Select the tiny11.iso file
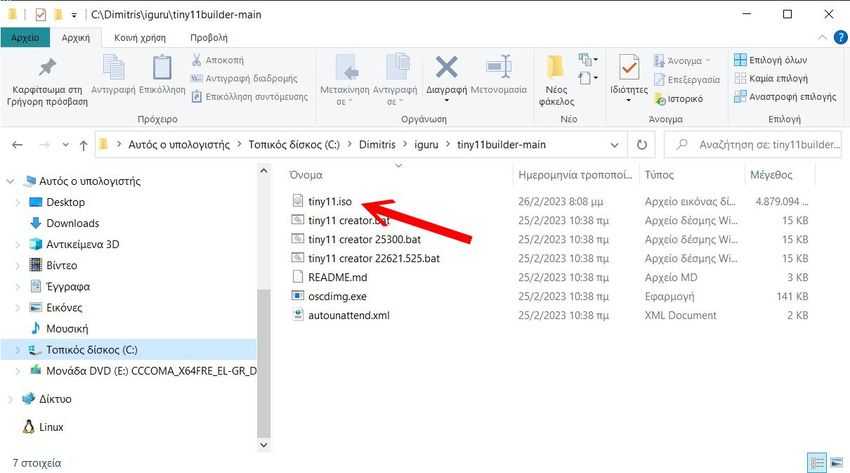The height and width of the screenshot is (473, 850). point(330,202)
